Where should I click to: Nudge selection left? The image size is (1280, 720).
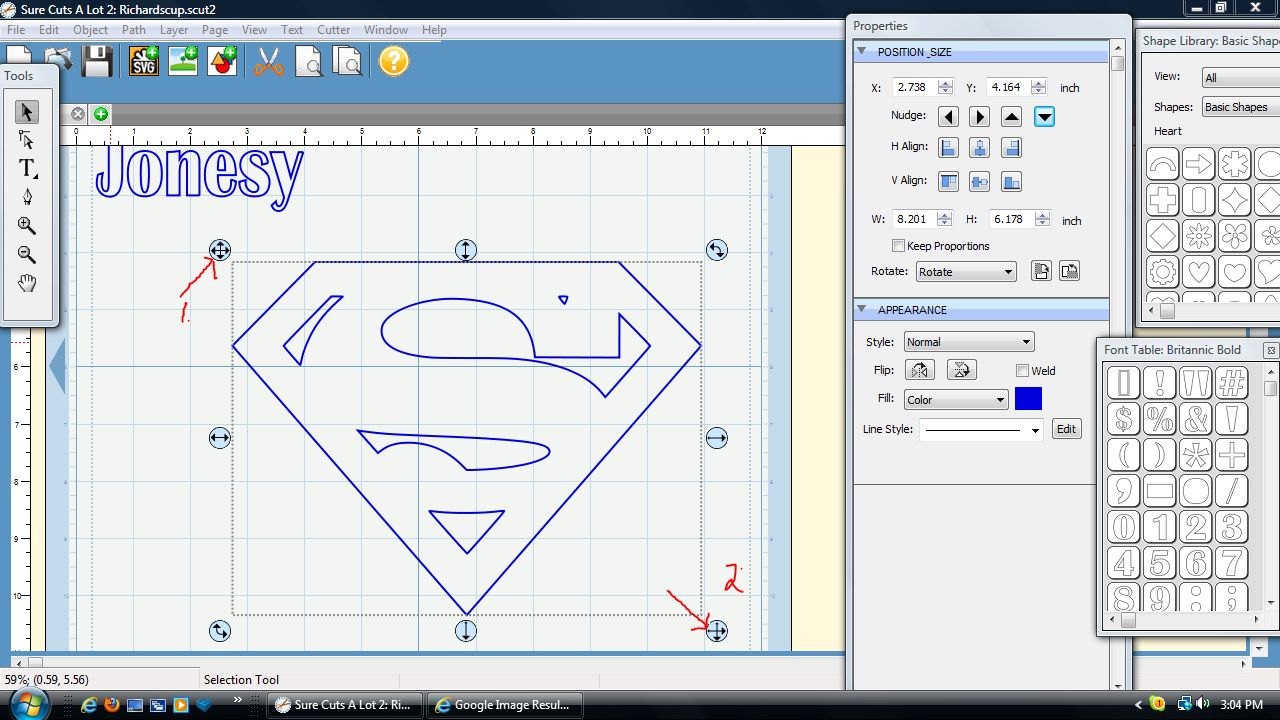pyautogui.click(x=949, y=117)
